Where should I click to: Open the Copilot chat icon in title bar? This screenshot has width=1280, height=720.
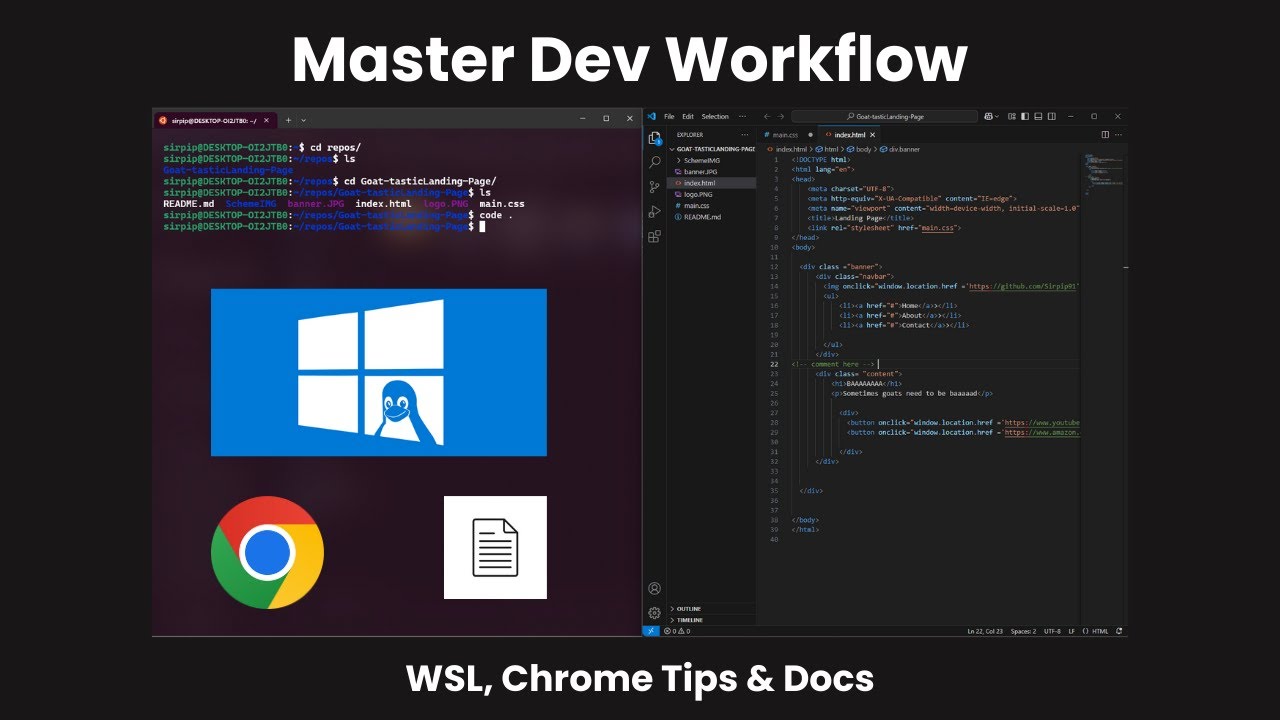click(x=988, y=116)
